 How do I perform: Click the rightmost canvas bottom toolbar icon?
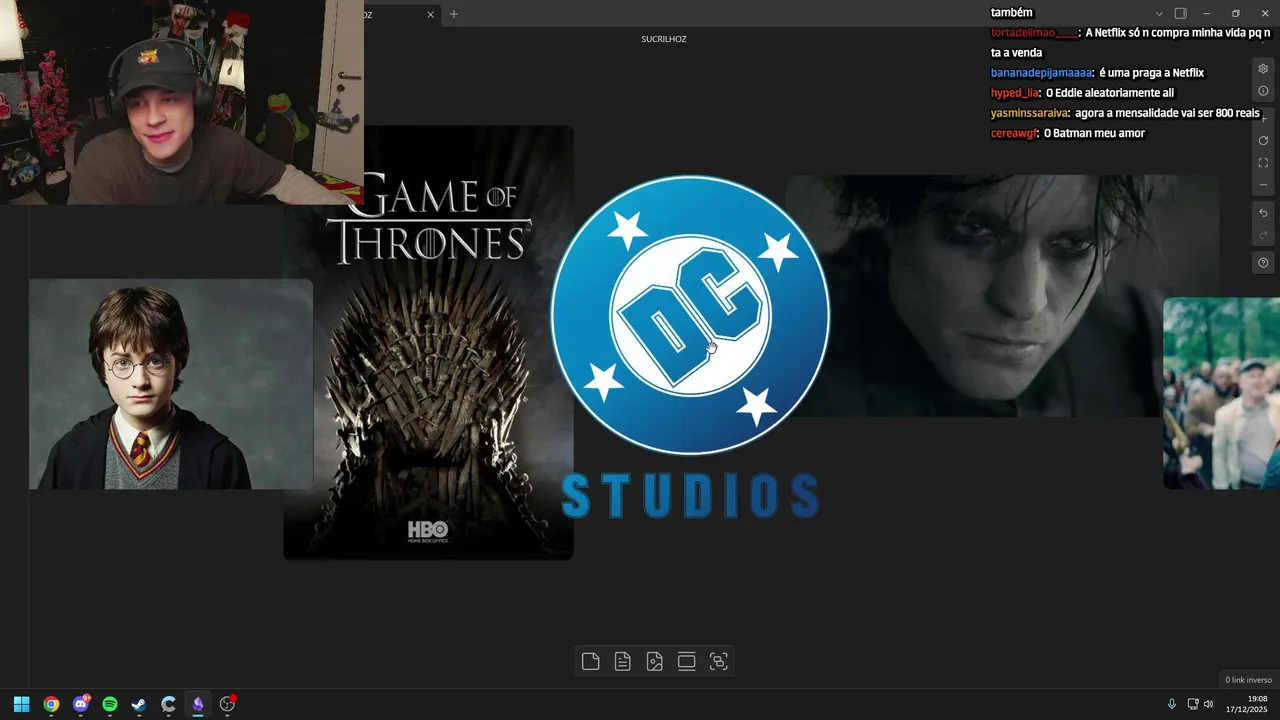click(x=719, y=661)
